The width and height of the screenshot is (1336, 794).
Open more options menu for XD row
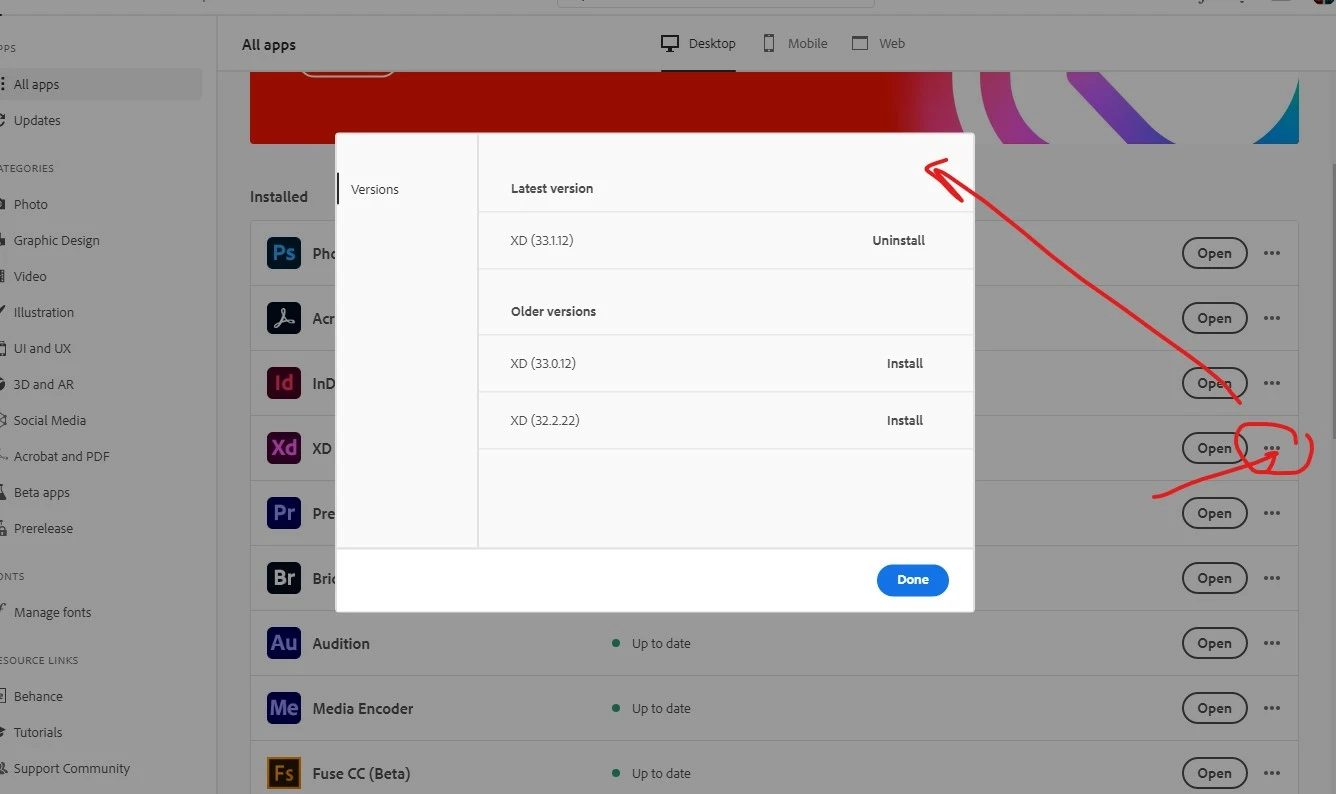click(x=1272, y=448)
